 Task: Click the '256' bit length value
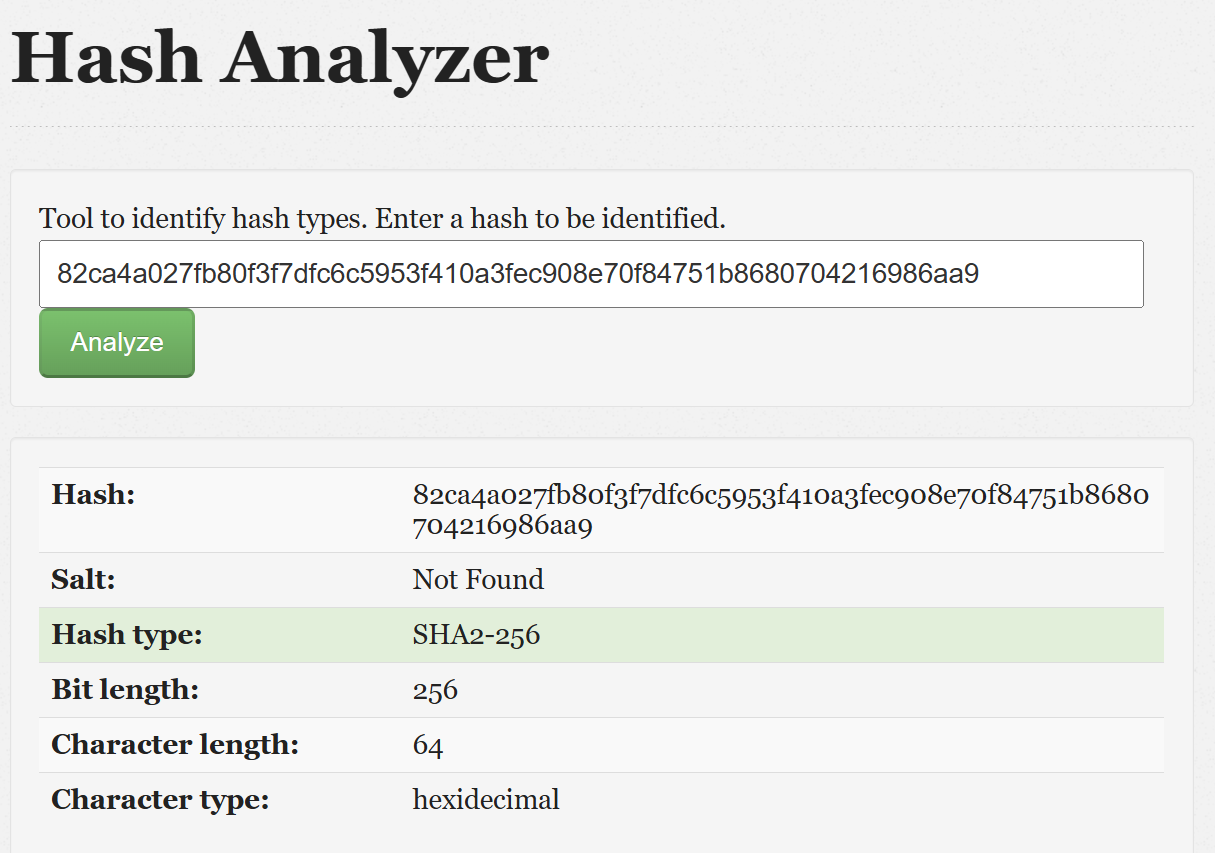coord(435,690)
